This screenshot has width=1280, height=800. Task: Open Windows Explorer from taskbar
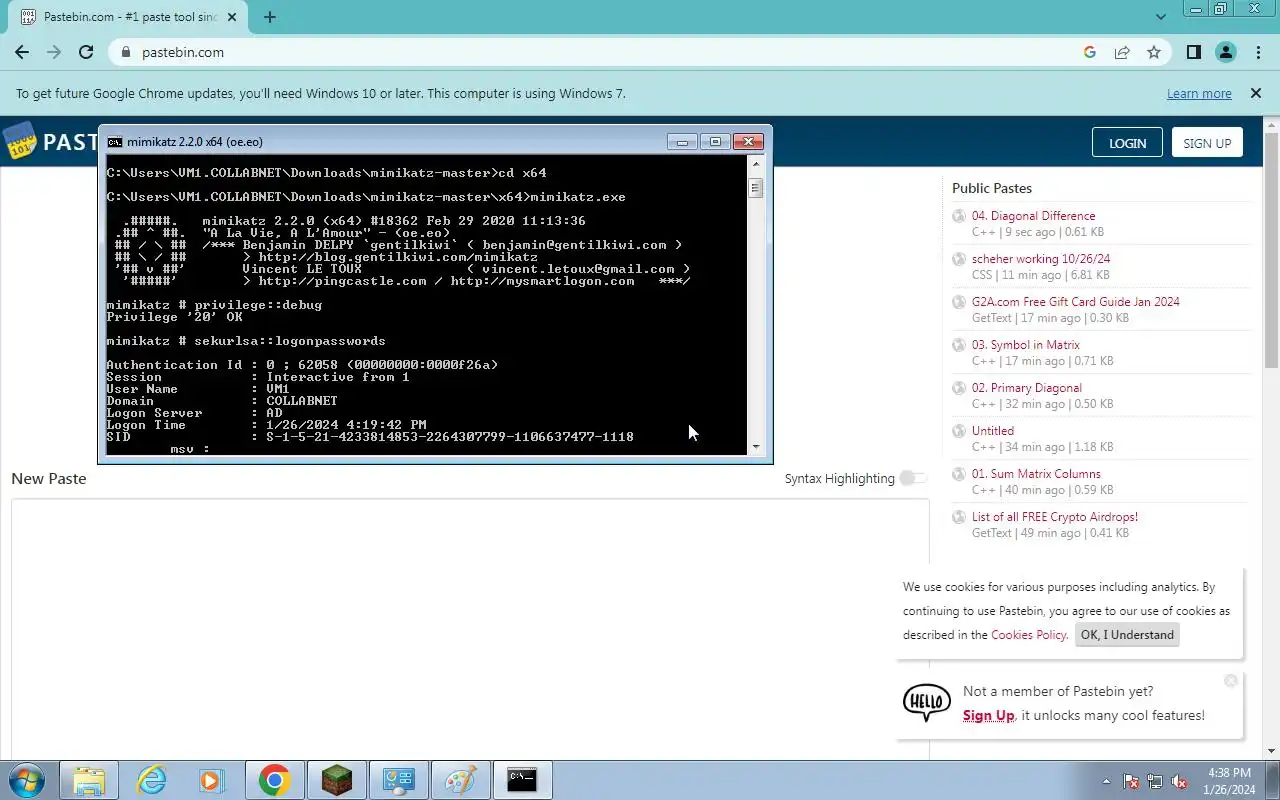(88, 780)
